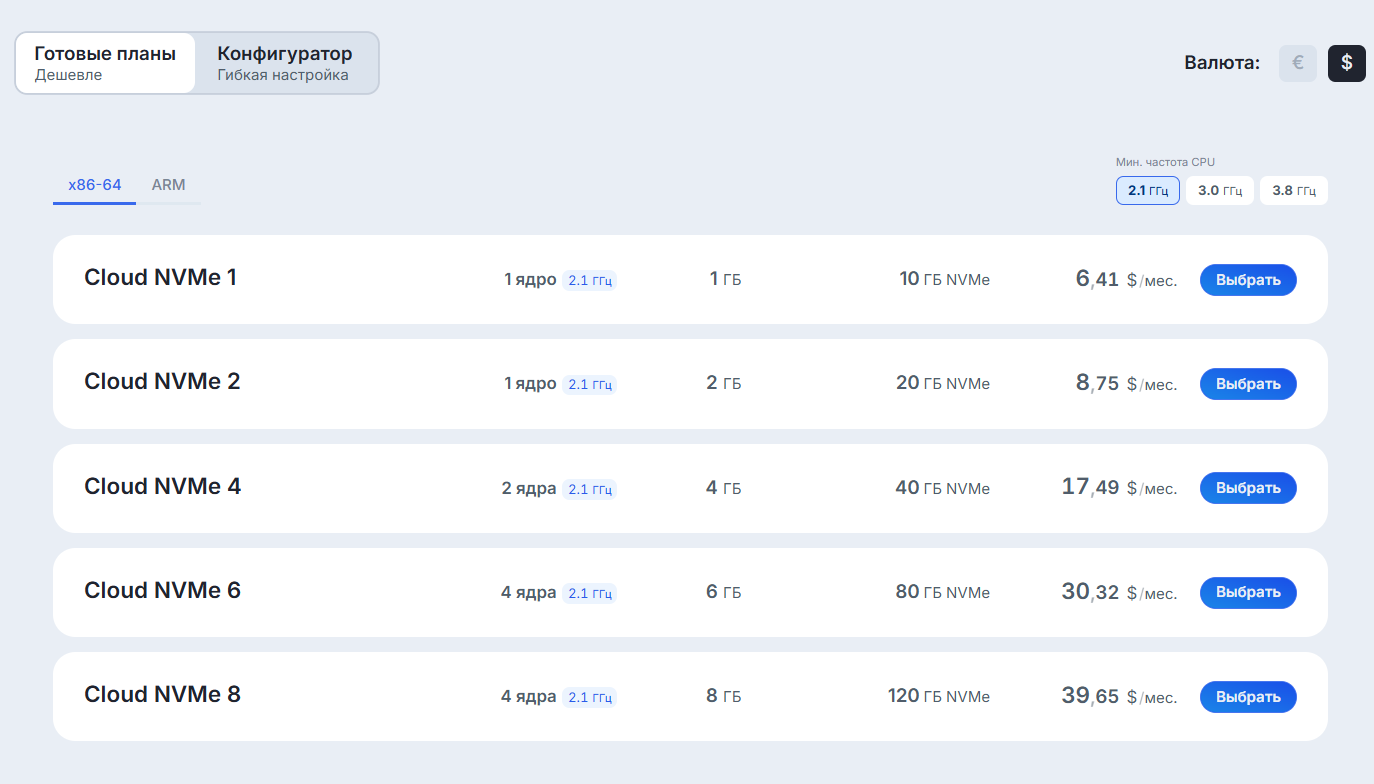Image resolution: width=1374 pixels, height=784 pixels.
Task: Set minimum CPU frequency to 3.8 GHz
Action: click(x=1294, y=190)
